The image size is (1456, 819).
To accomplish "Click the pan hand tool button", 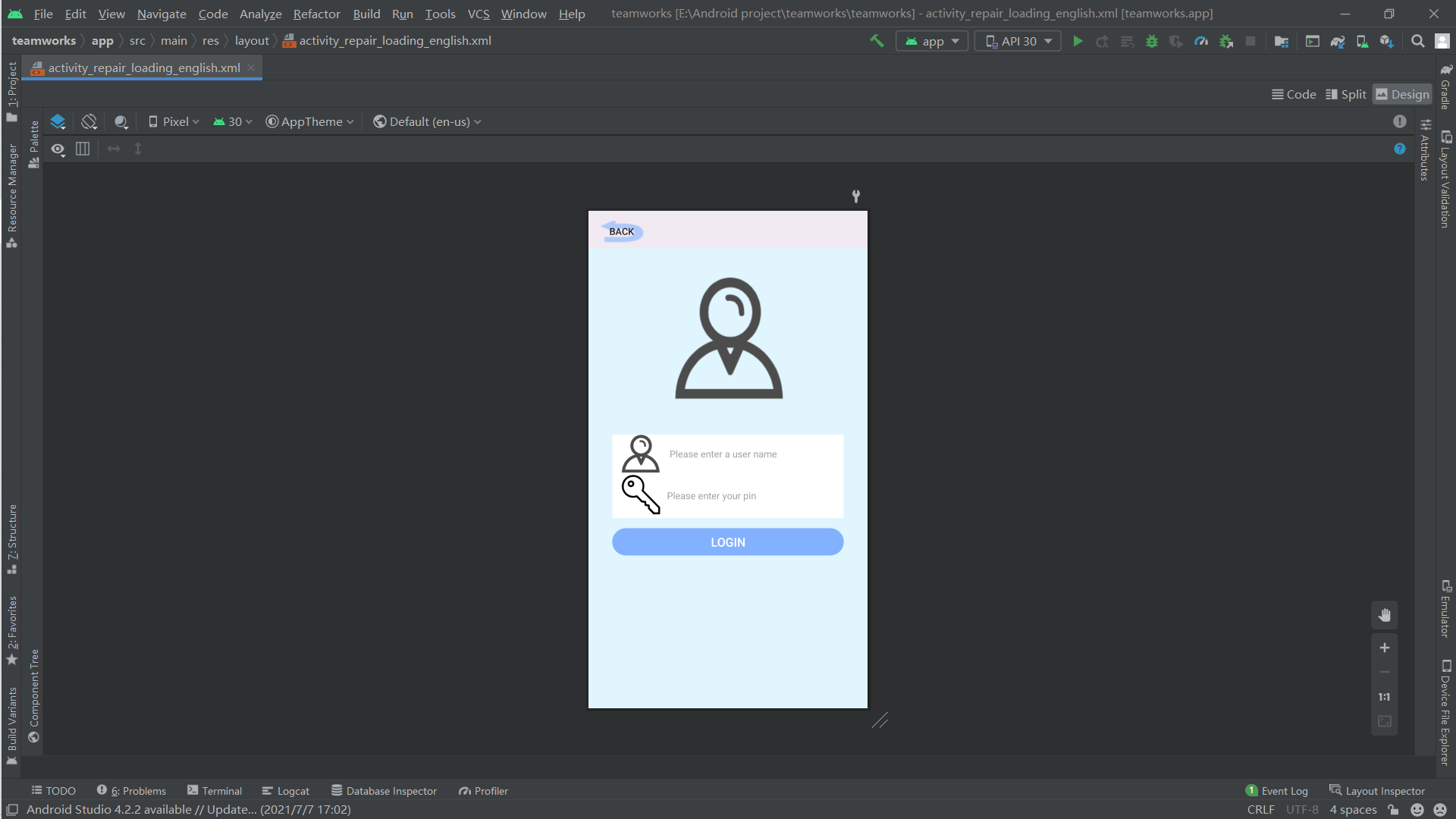I will coord(1384,615).
